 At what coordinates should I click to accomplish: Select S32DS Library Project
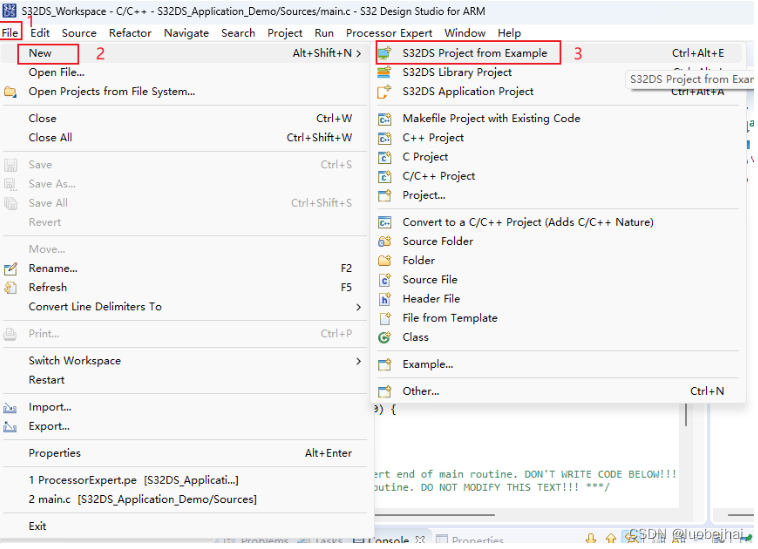(x=558, y=72)
